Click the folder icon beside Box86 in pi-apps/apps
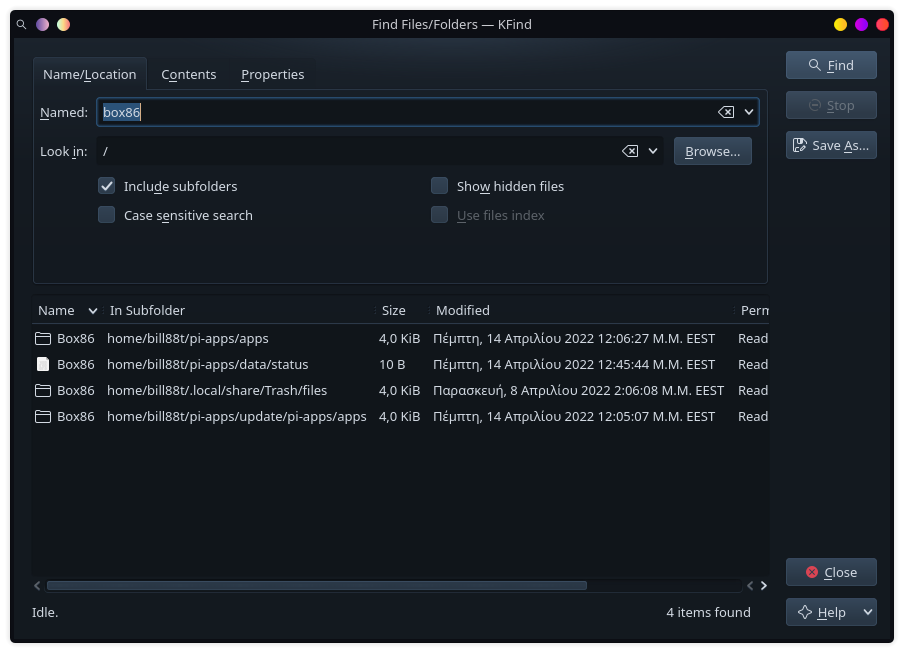The width and height of the screenshot is (904, 653). click(43, 338)
